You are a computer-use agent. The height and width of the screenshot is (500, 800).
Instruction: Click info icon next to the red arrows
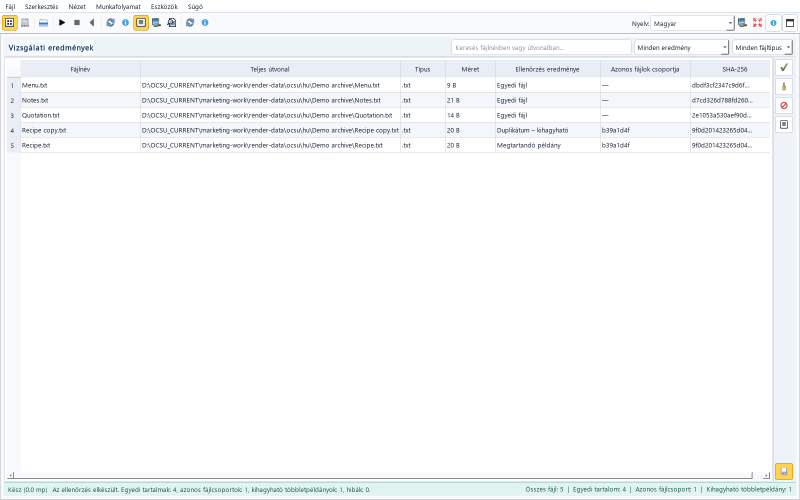coord(773,23)
